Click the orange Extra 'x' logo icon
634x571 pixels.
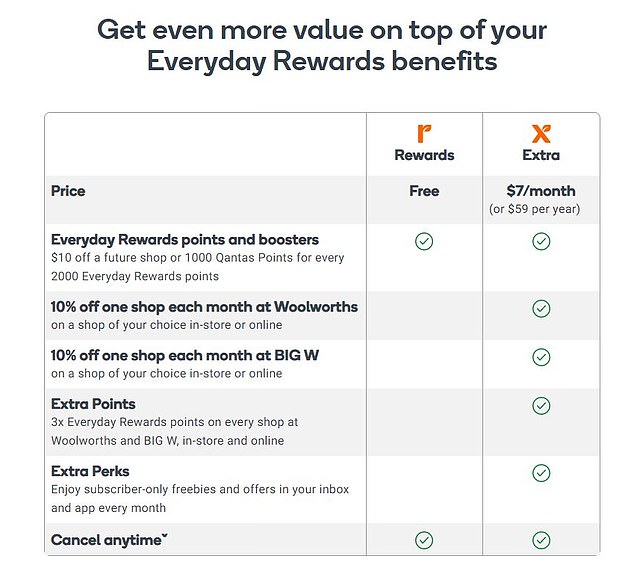541,133
